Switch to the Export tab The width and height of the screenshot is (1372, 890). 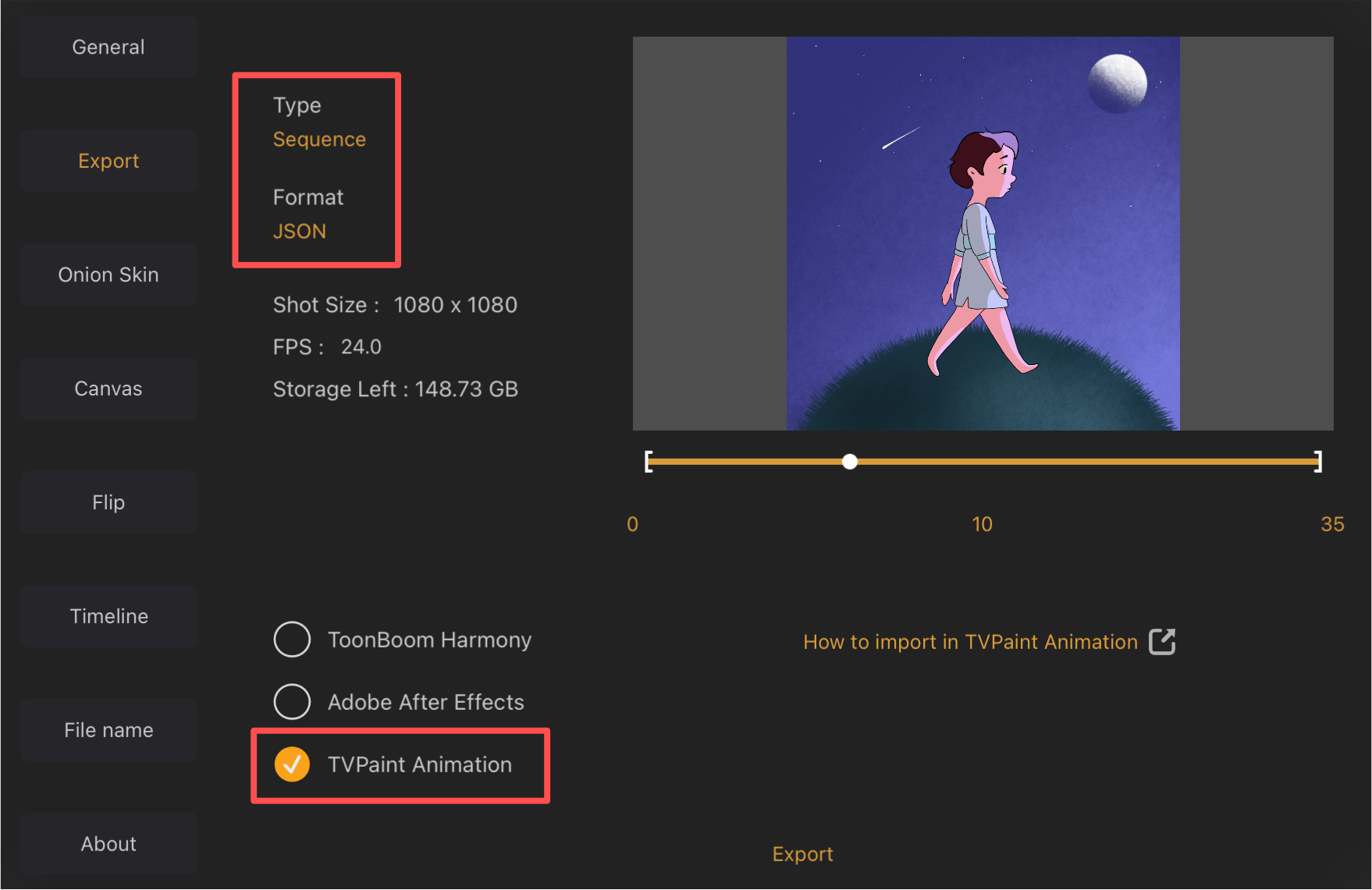(x=108, y=161)
